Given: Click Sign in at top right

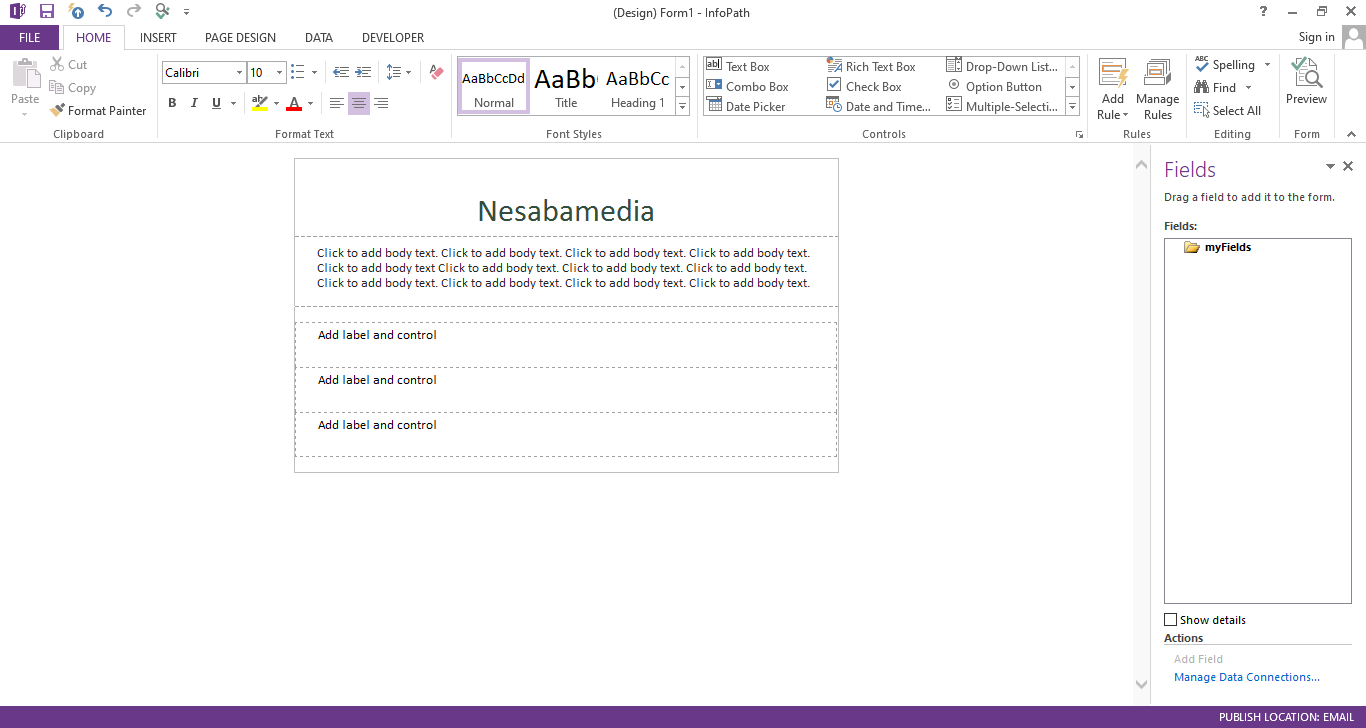Looking at the screenshot, I should tap(1316, 37).
